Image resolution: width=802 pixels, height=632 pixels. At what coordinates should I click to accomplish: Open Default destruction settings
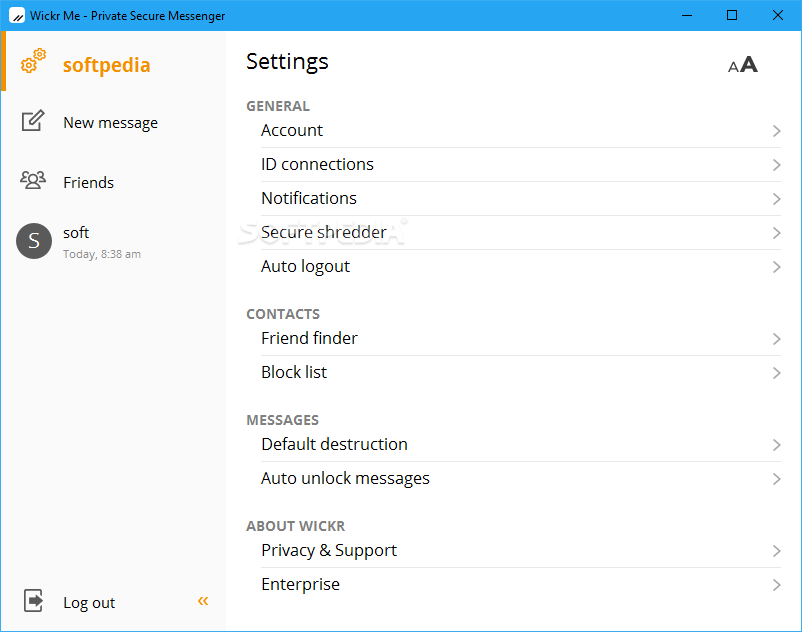pyautogui.click(x=521, y=444)
